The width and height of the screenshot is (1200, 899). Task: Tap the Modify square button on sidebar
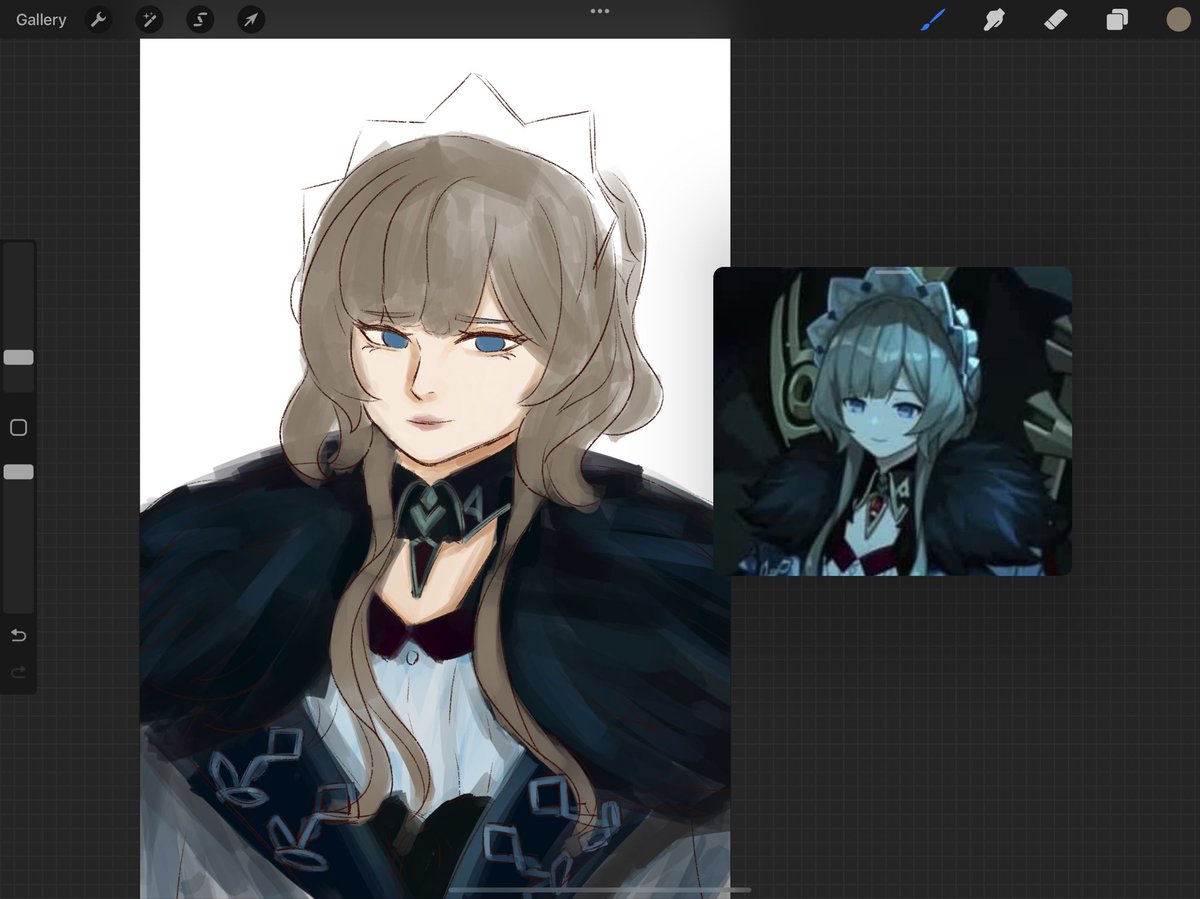click(x=18, y=428)
